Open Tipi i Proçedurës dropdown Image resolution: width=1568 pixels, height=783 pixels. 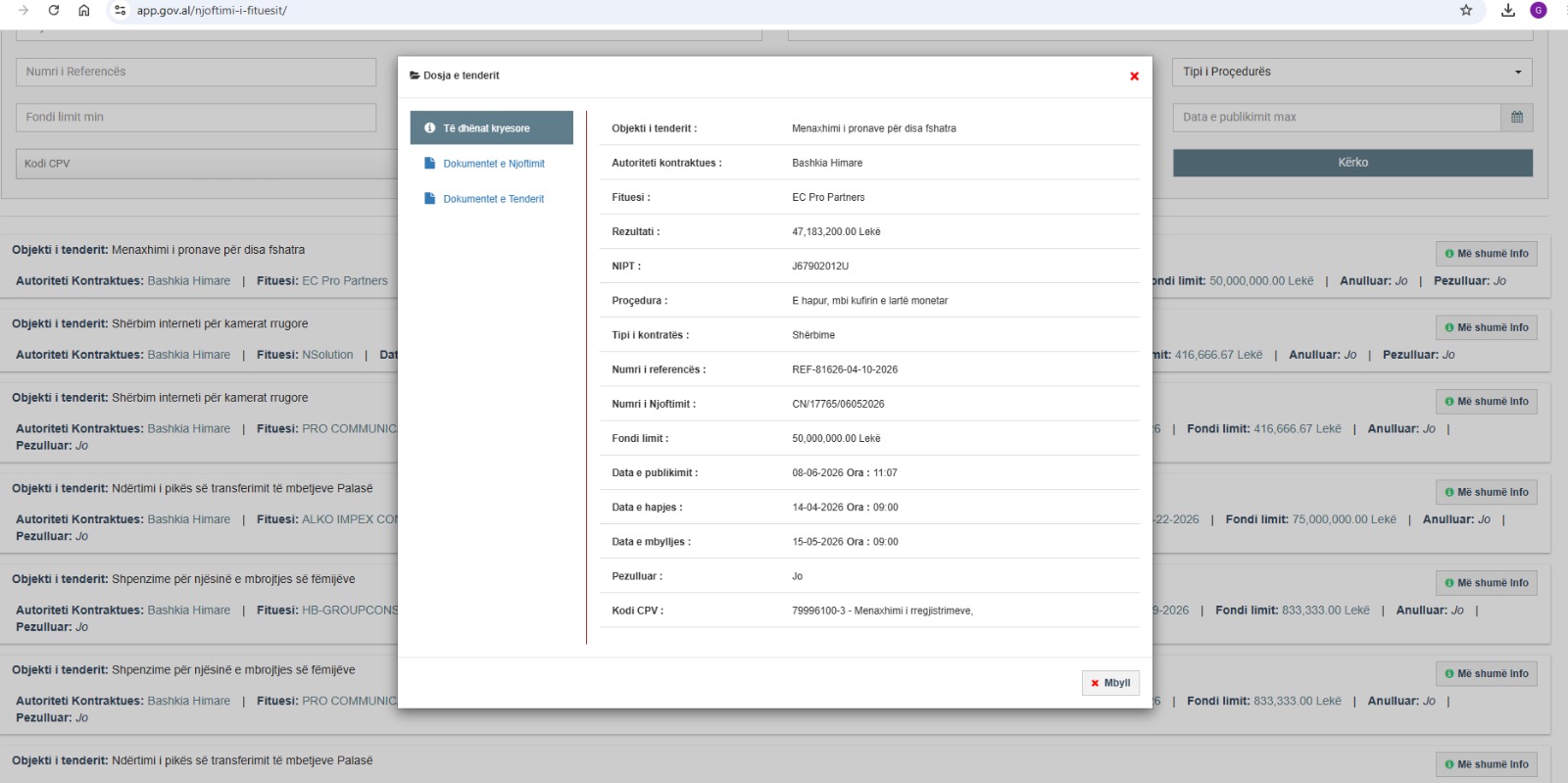1351,72
